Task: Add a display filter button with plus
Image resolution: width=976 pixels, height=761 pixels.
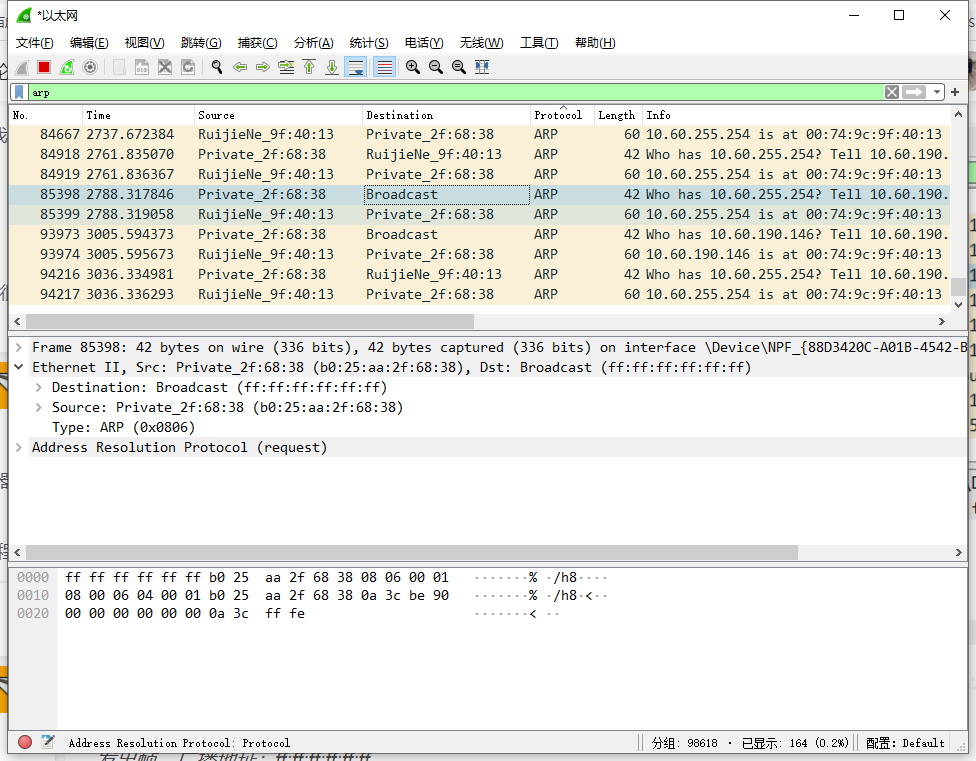Action: click(955, 92)
